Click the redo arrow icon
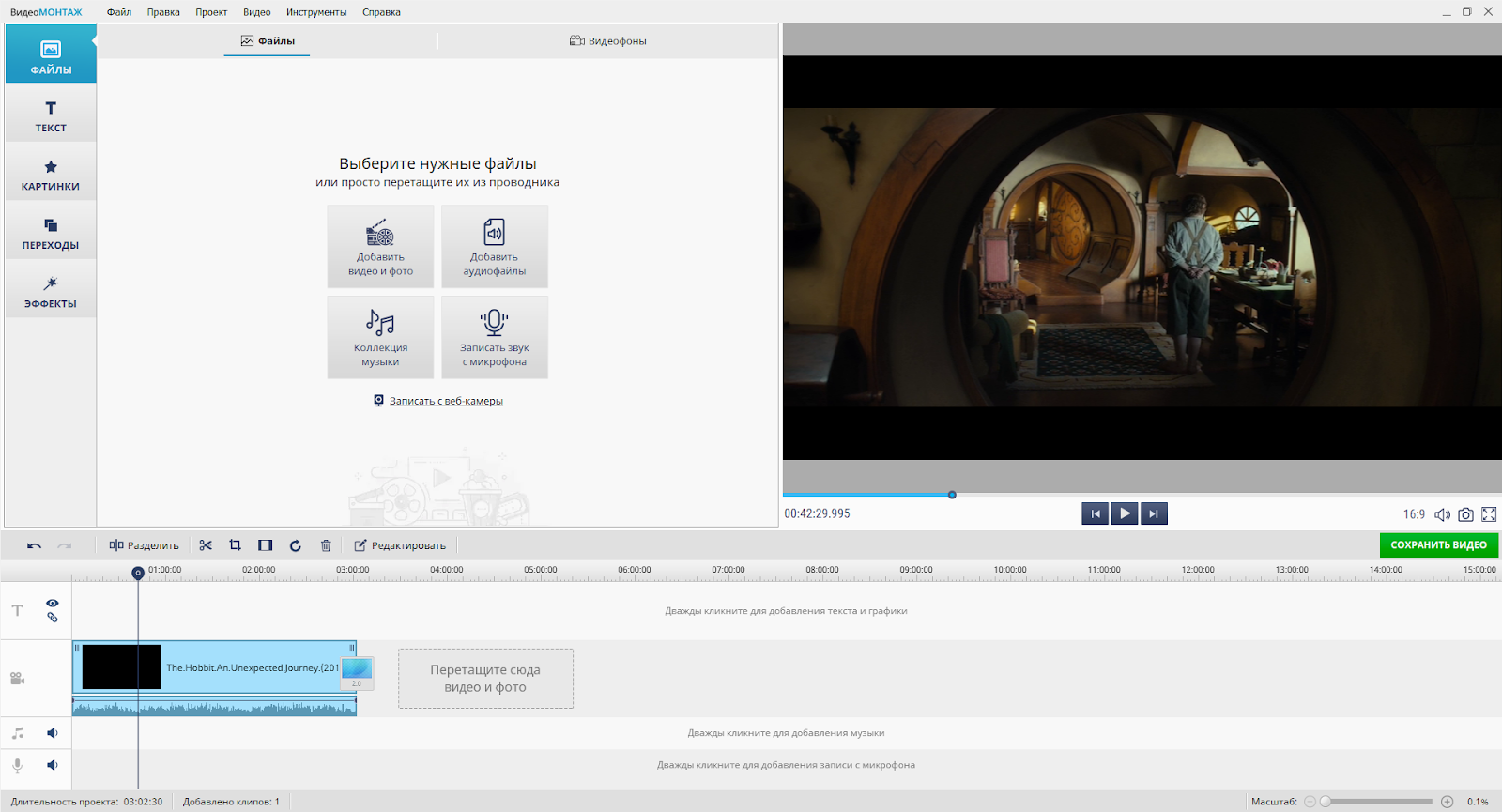The width and height of the screenshot is (1502, 812). [65, 545]
